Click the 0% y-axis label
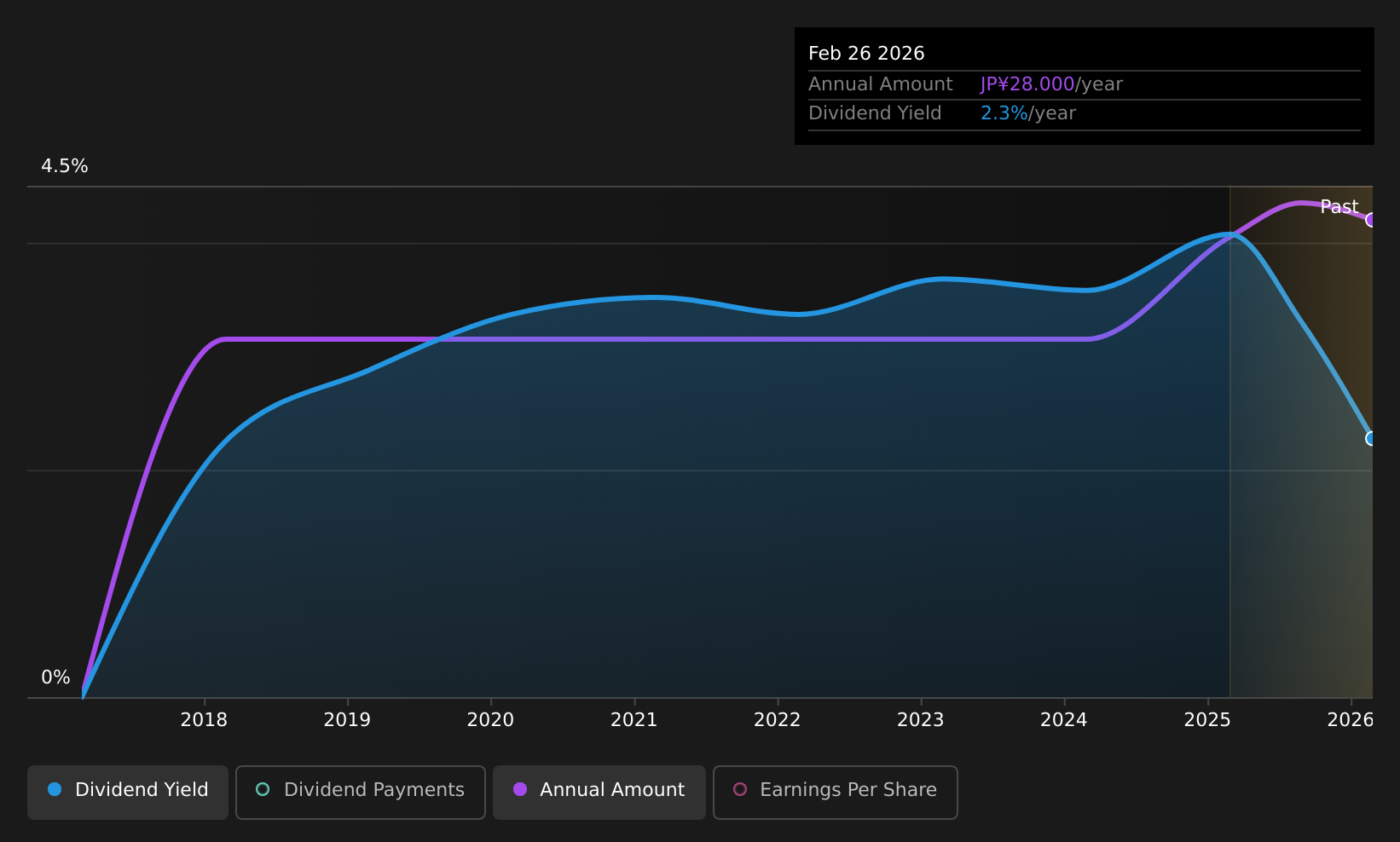1400x842 pixels. click(x=55, y=678)
